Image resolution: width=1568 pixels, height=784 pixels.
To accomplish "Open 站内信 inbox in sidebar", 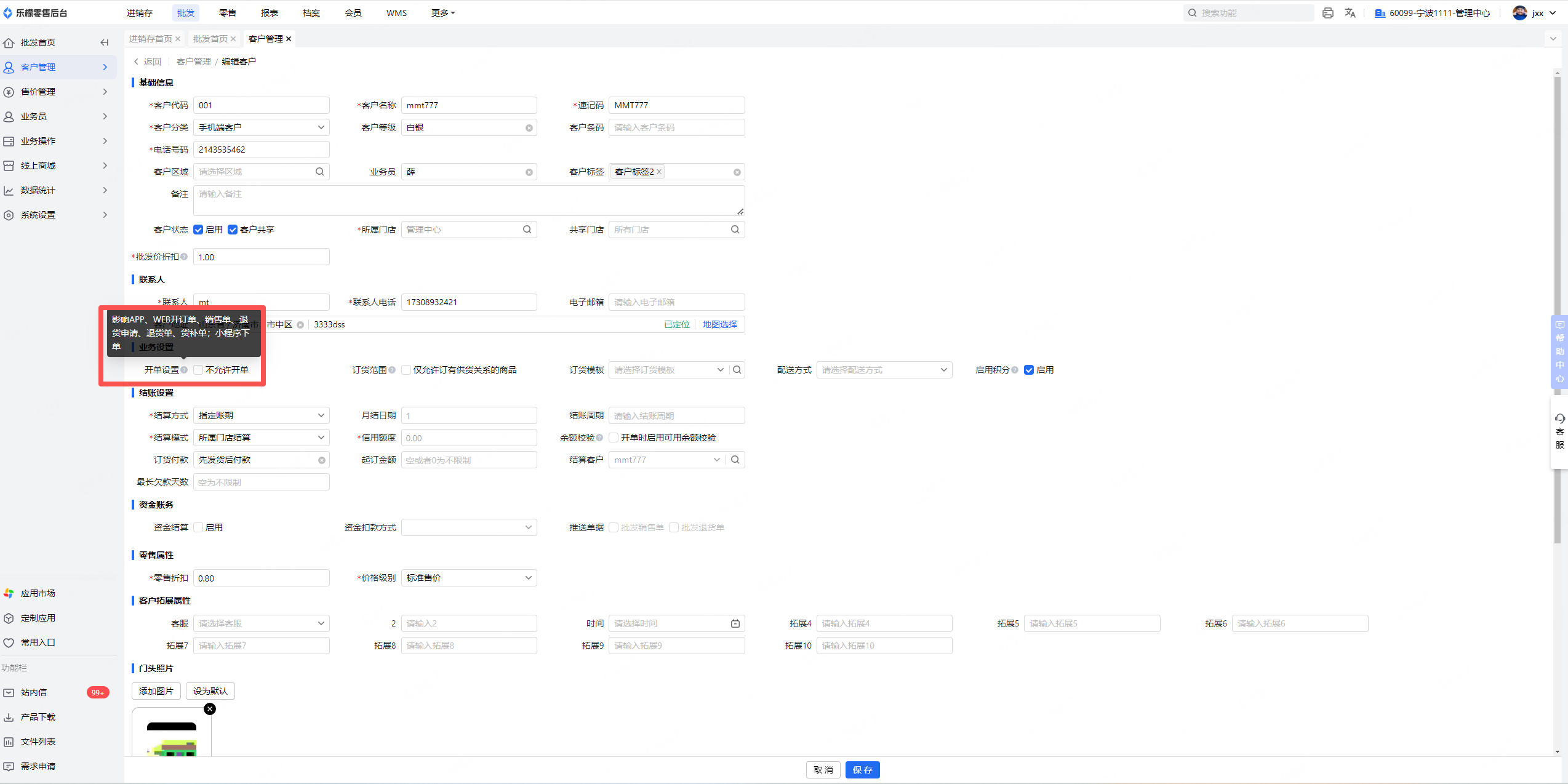I will click(34, 692).
